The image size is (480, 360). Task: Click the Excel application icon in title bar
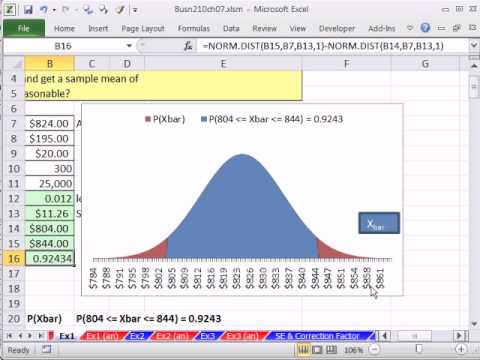pyautogui.click(x=10, y=9)
